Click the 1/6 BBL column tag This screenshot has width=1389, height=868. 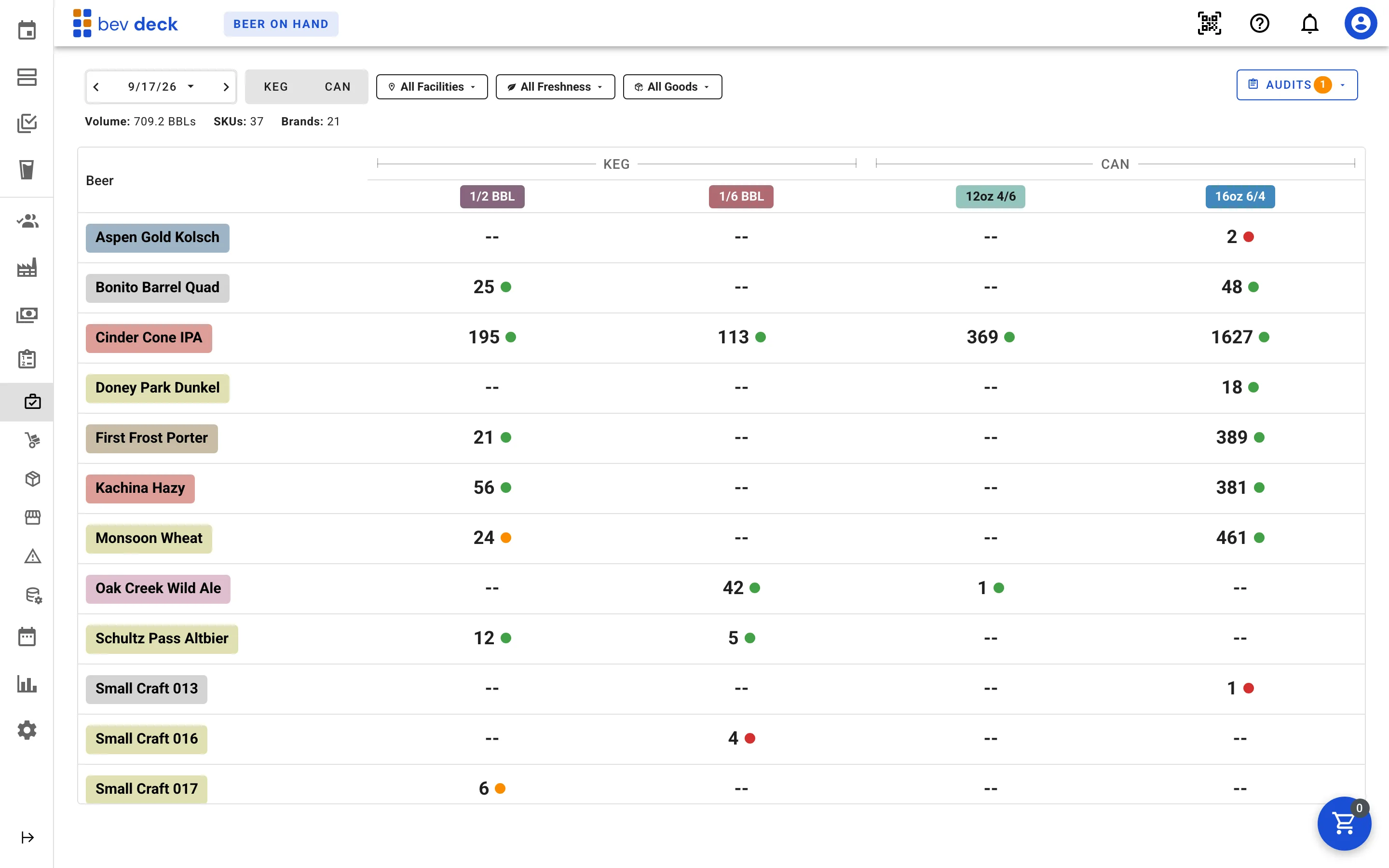(742, 196)
